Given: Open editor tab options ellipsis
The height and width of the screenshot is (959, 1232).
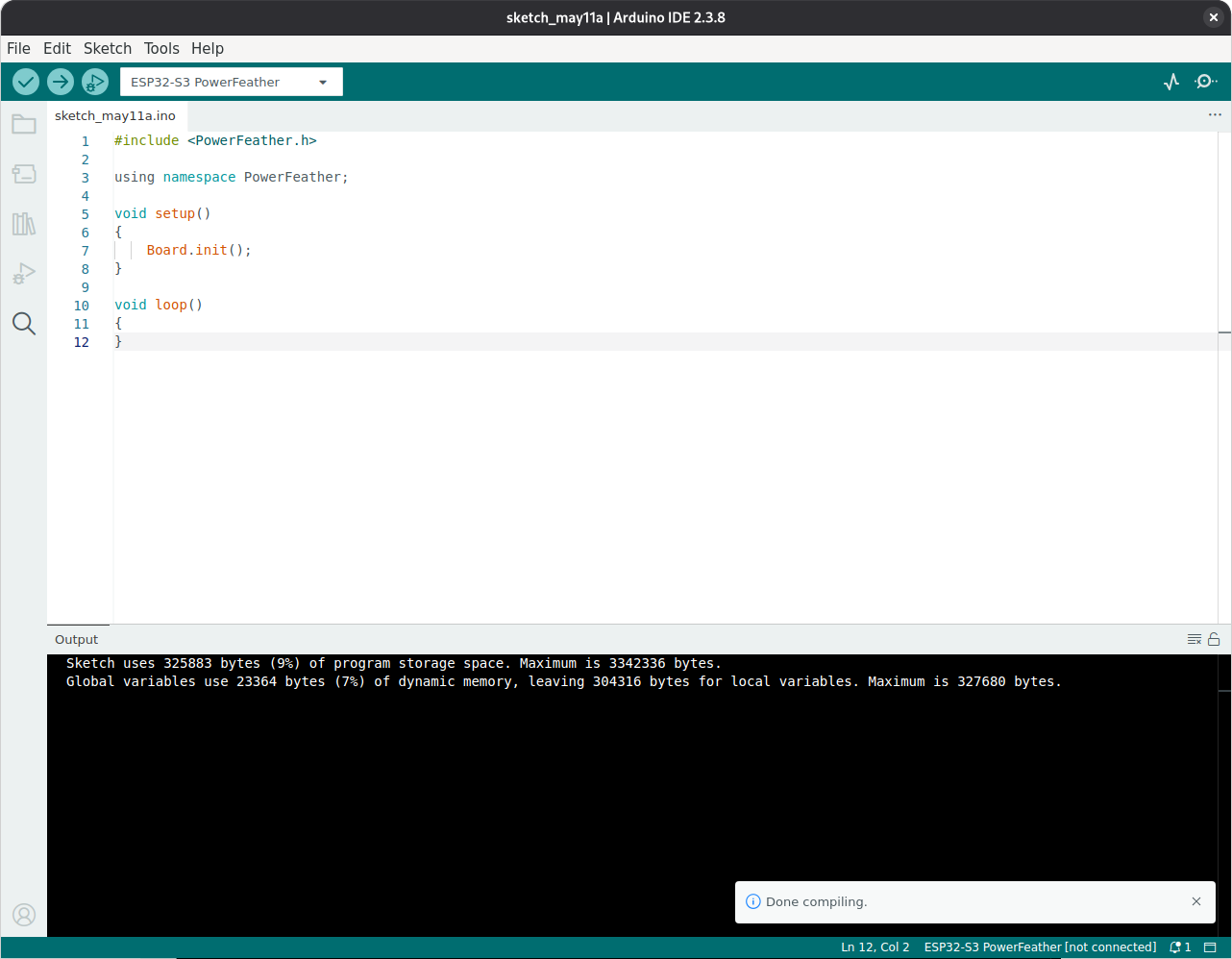Looking at the screenshot, I should pyautogui.click(x=1215, y=115).
